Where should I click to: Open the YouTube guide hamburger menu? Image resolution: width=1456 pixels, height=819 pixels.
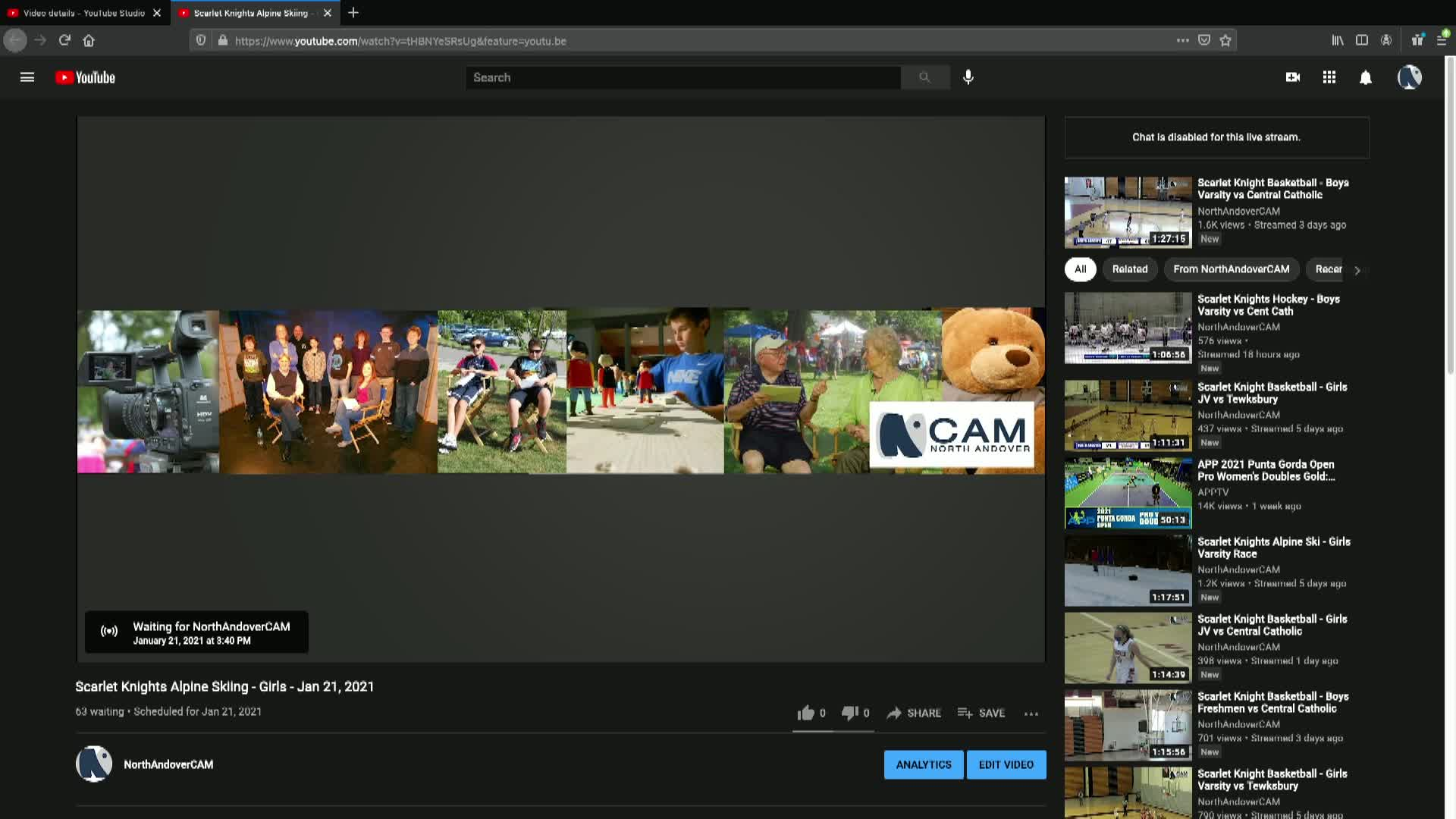[27, 77]
